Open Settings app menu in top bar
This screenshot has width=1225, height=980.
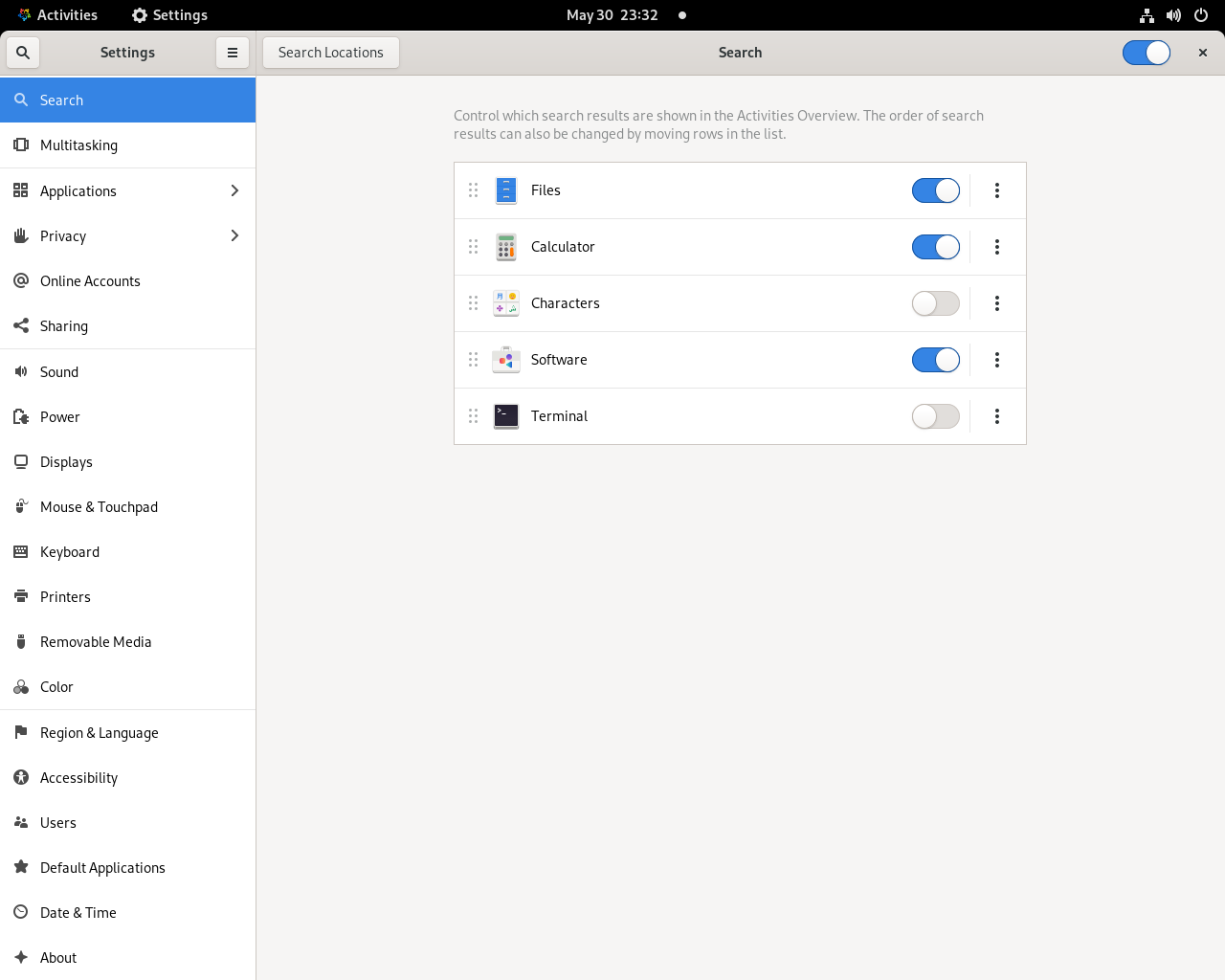169,15
